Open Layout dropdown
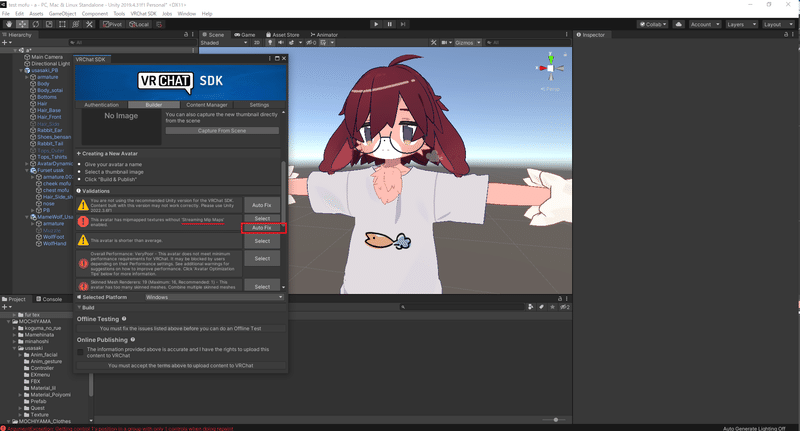Image resolution: width=800 pixels, height=431 pixels. pyautogui.click(x=778, y=24)
